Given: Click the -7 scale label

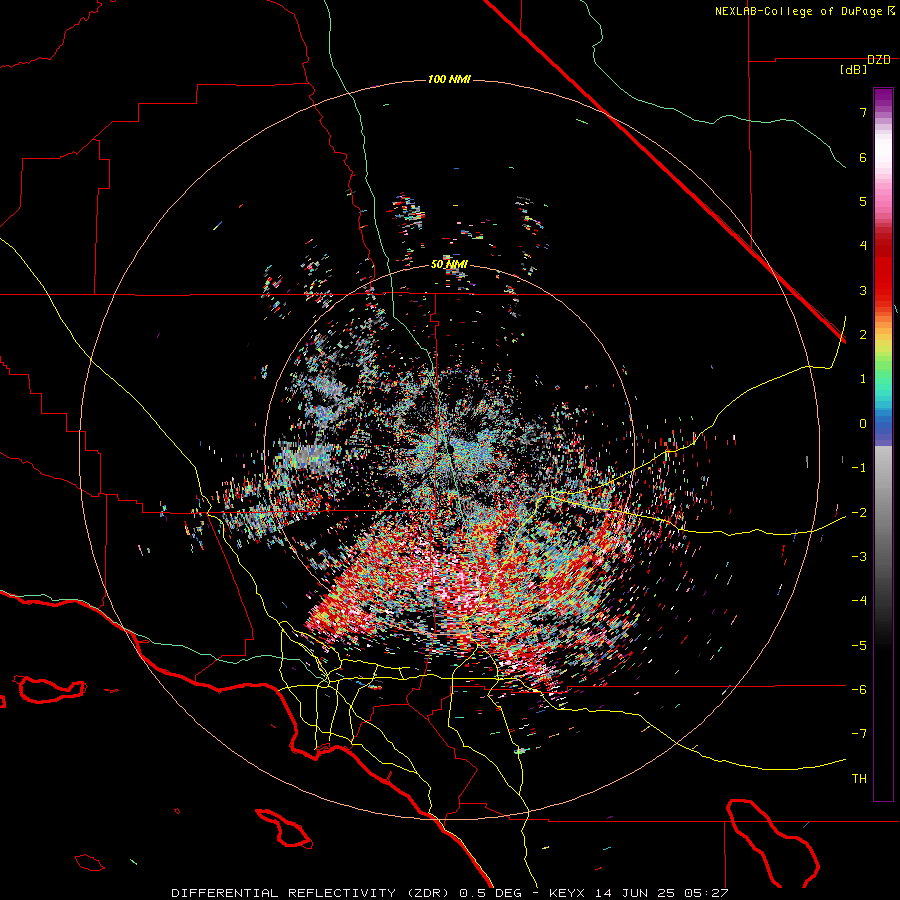Looking at the screenshot, I should [859, 734].
